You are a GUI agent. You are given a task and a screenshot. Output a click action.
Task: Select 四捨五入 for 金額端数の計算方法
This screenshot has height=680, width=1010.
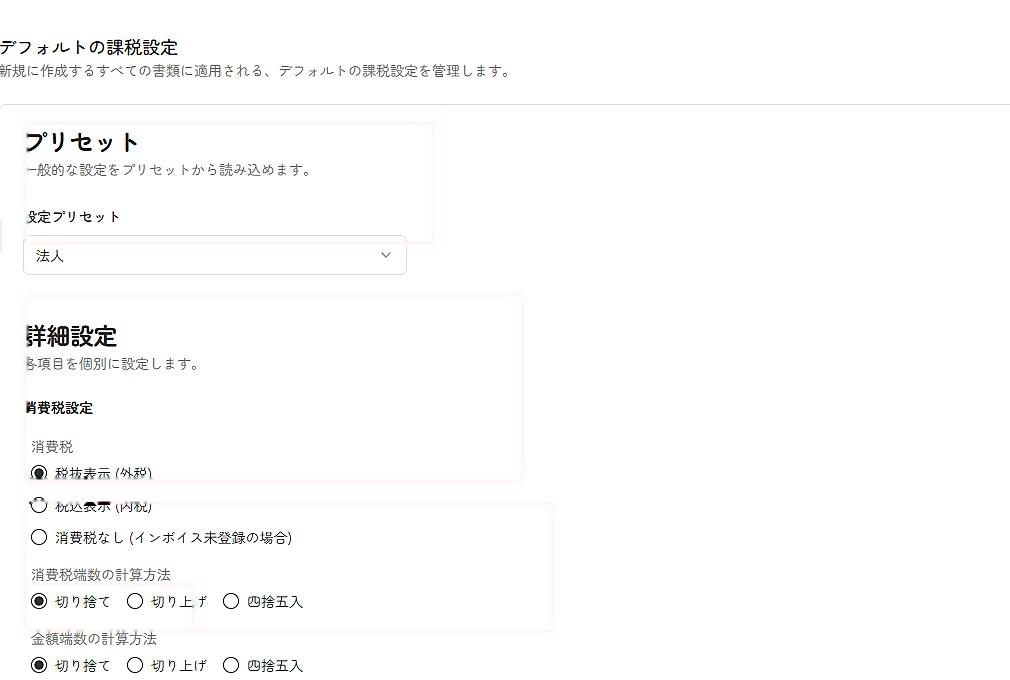click(231, 664)
